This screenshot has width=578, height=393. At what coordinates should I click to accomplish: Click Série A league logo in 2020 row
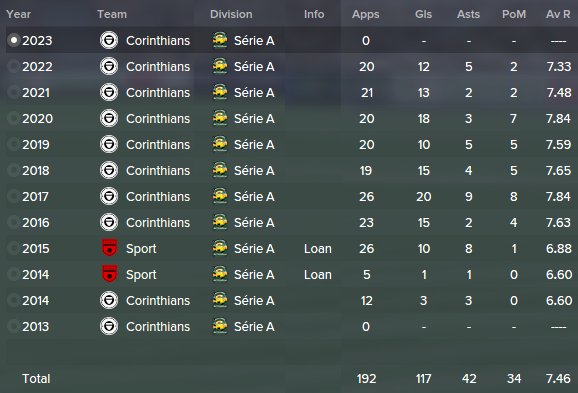(x=220, y=118)
